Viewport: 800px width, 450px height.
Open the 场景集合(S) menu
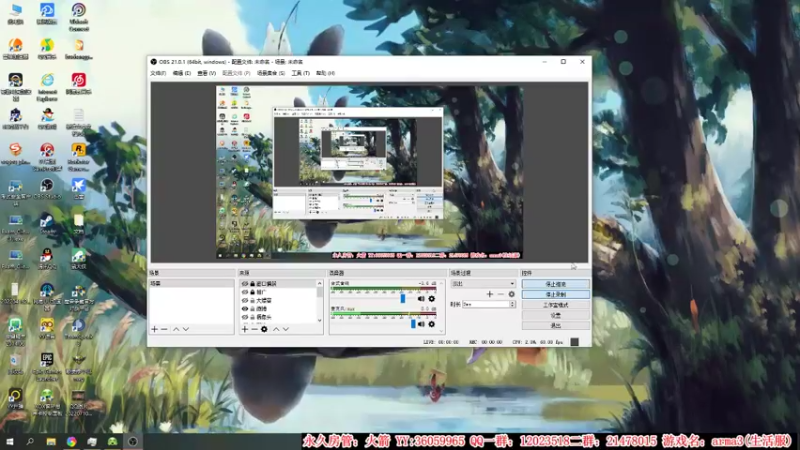270,73
